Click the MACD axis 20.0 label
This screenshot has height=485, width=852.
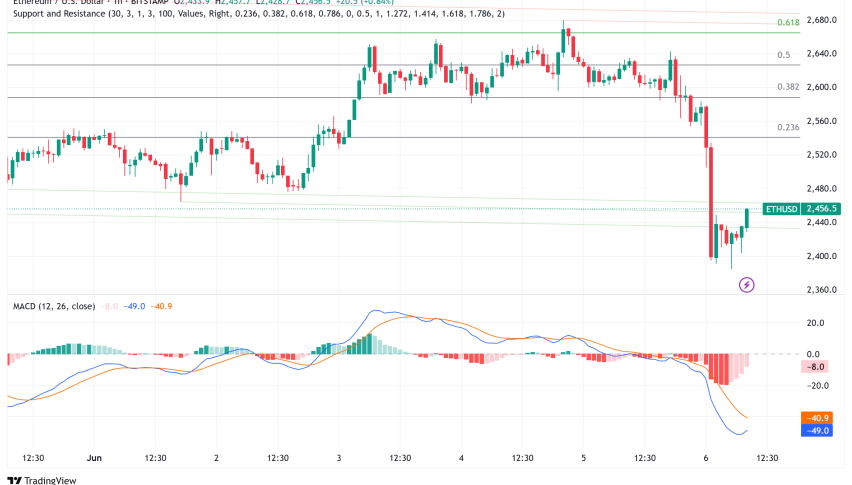point(815,323)
